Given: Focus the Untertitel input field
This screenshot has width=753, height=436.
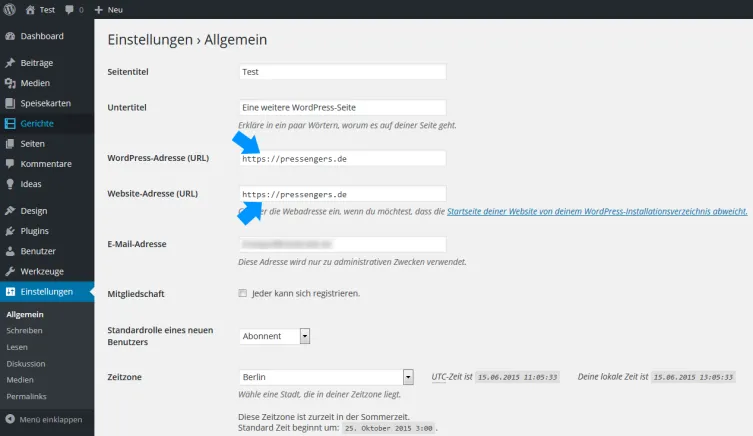Looking at the screenshot, I should [342, 107].
